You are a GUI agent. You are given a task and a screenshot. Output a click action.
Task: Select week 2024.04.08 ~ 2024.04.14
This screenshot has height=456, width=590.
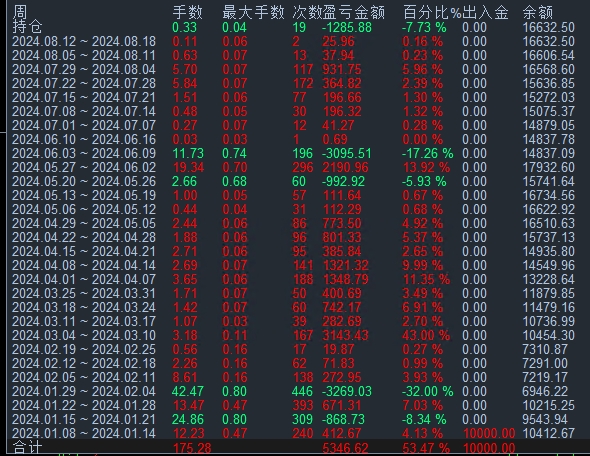(84, 265)
